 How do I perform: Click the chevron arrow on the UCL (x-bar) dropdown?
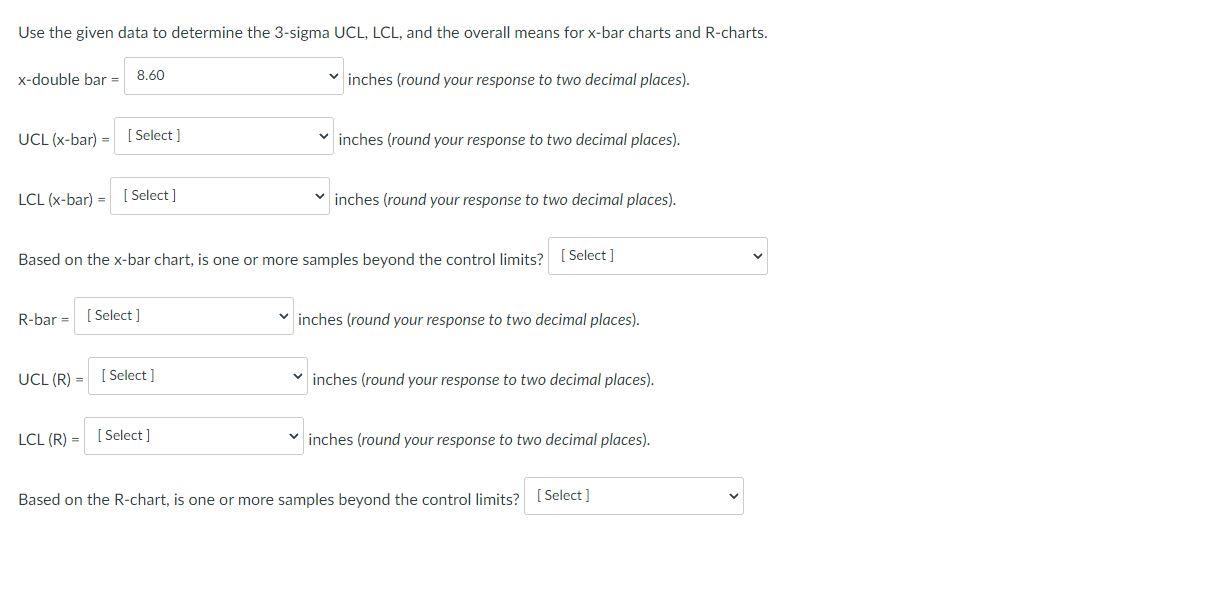click(x=322, y=136)
